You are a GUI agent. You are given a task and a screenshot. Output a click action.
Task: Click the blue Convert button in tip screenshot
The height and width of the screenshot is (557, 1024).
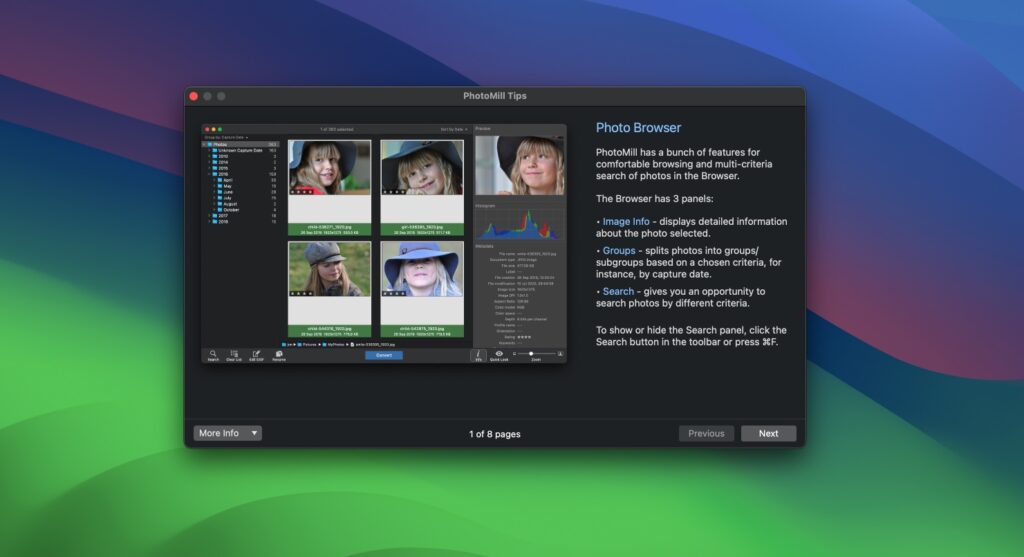[384, 355]
